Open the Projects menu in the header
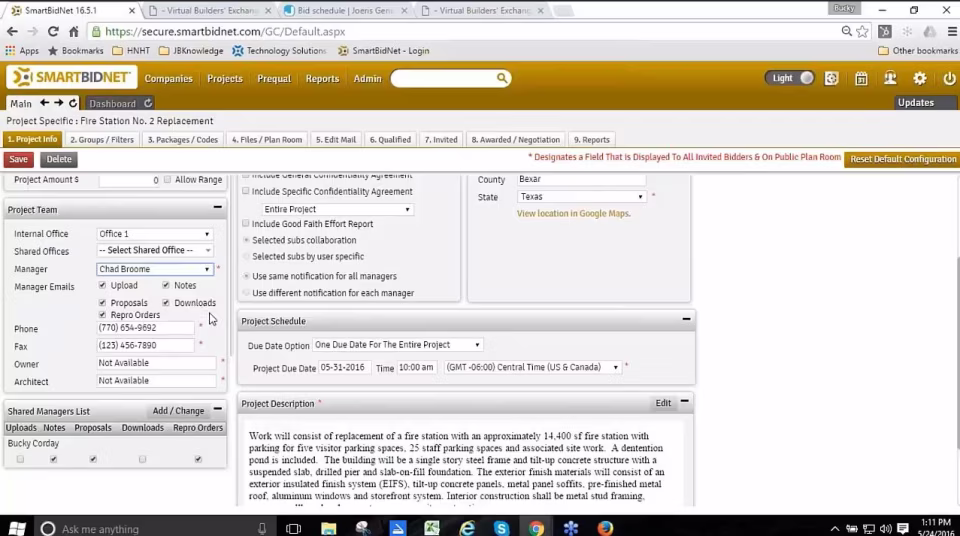960x536 pixels. [224, 79]
